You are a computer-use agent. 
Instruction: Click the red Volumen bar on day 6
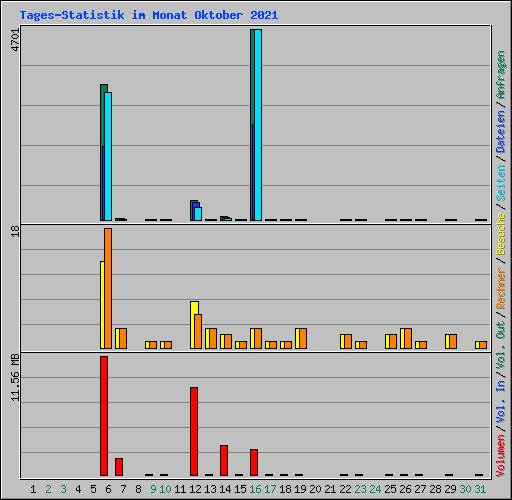coord(104,416)
